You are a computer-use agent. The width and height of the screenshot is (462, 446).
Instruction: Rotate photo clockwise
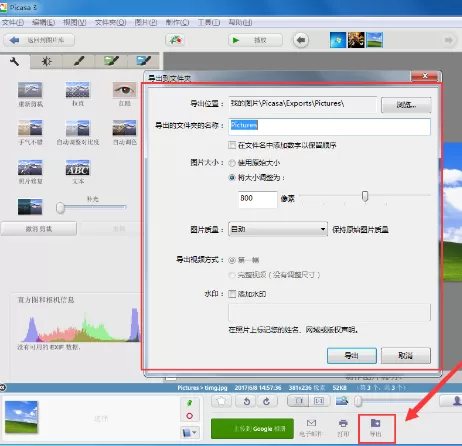tap(266, 401)
